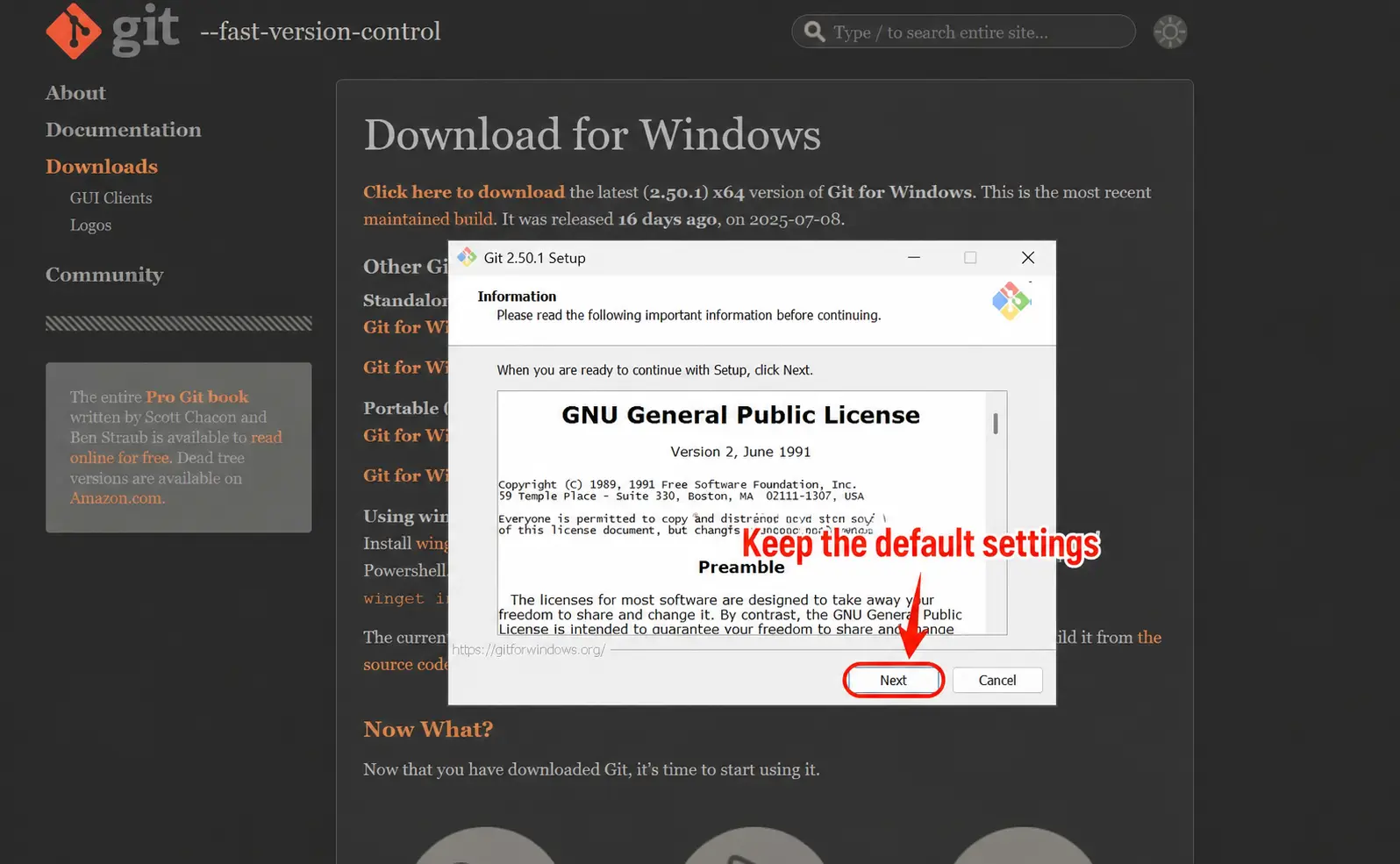This screenshot has height=864, width=1400.
Task: Open the About page in the sidebar
Action: point(75,93)
